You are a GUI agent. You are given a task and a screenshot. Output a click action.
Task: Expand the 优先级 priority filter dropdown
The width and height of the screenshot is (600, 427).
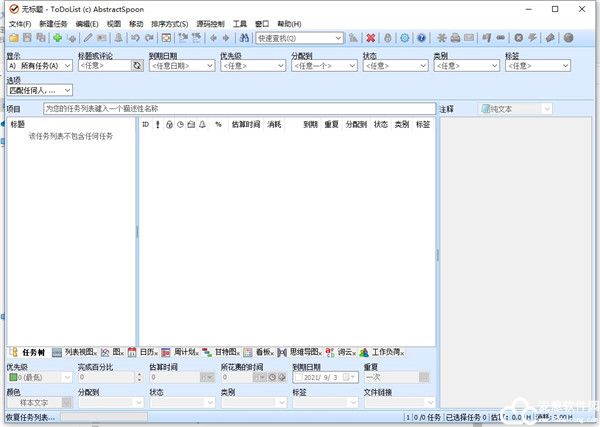pyautogui.click(x=250, y=66)
